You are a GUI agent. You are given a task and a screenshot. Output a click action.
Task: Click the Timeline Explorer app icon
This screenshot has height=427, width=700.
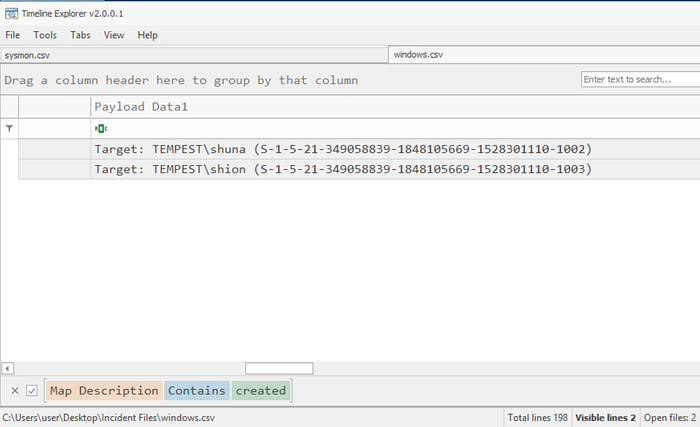tap(11, 14)
